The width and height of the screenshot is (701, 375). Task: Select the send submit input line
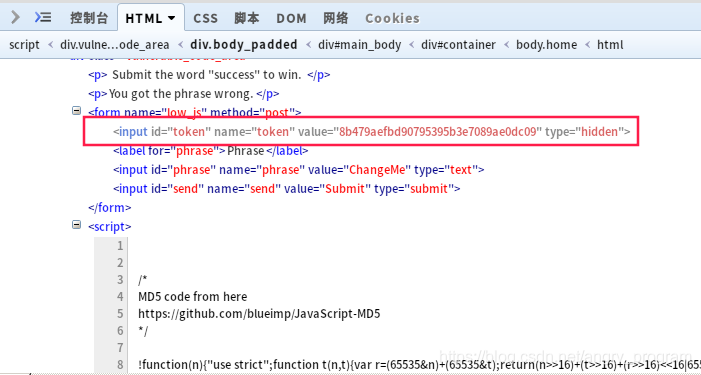pos(287,189)
